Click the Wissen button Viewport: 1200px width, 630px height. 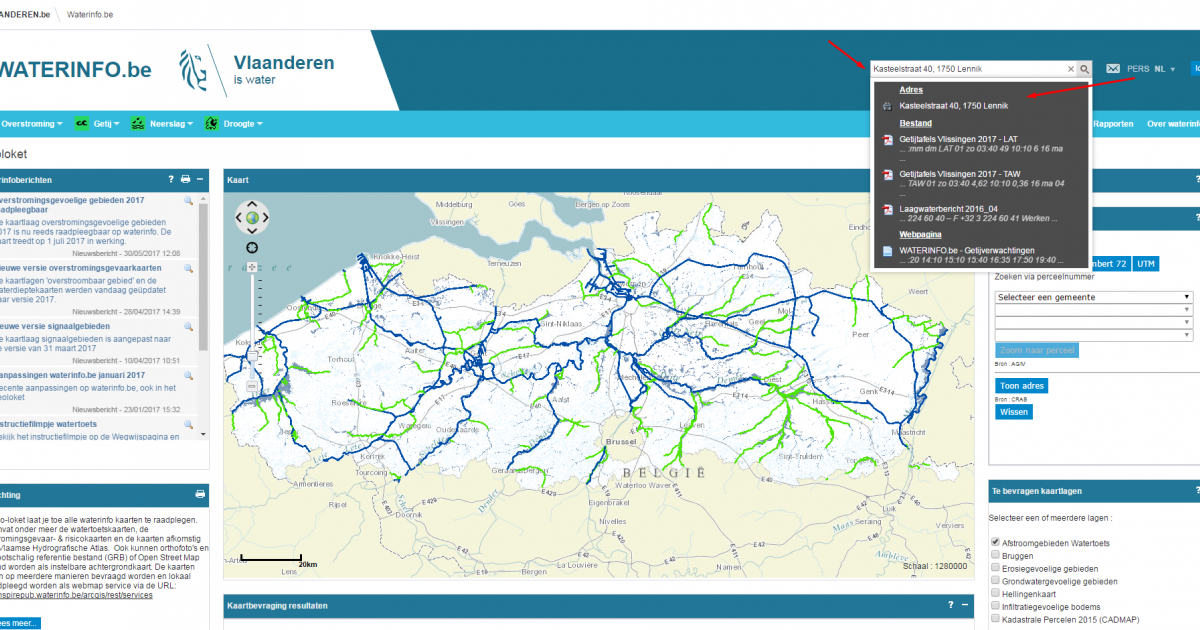(1014, 412)
